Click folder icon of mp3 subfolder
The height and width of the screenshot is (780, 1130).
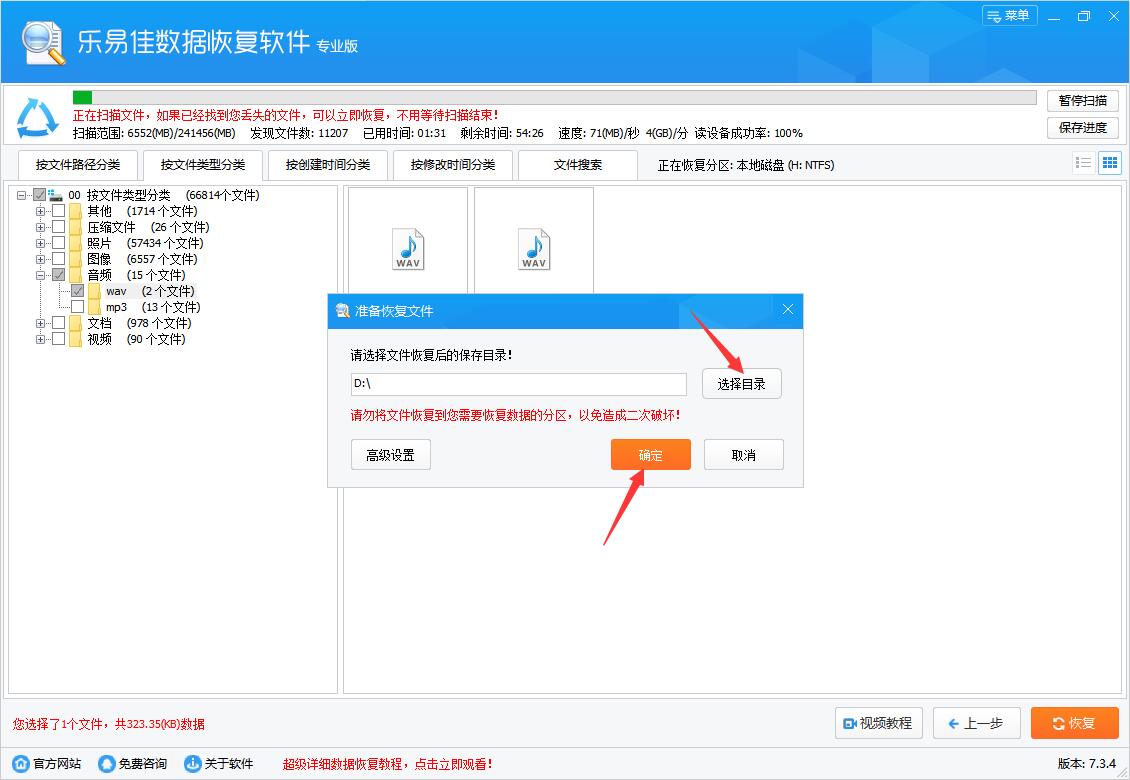click(x=94, y=307)
